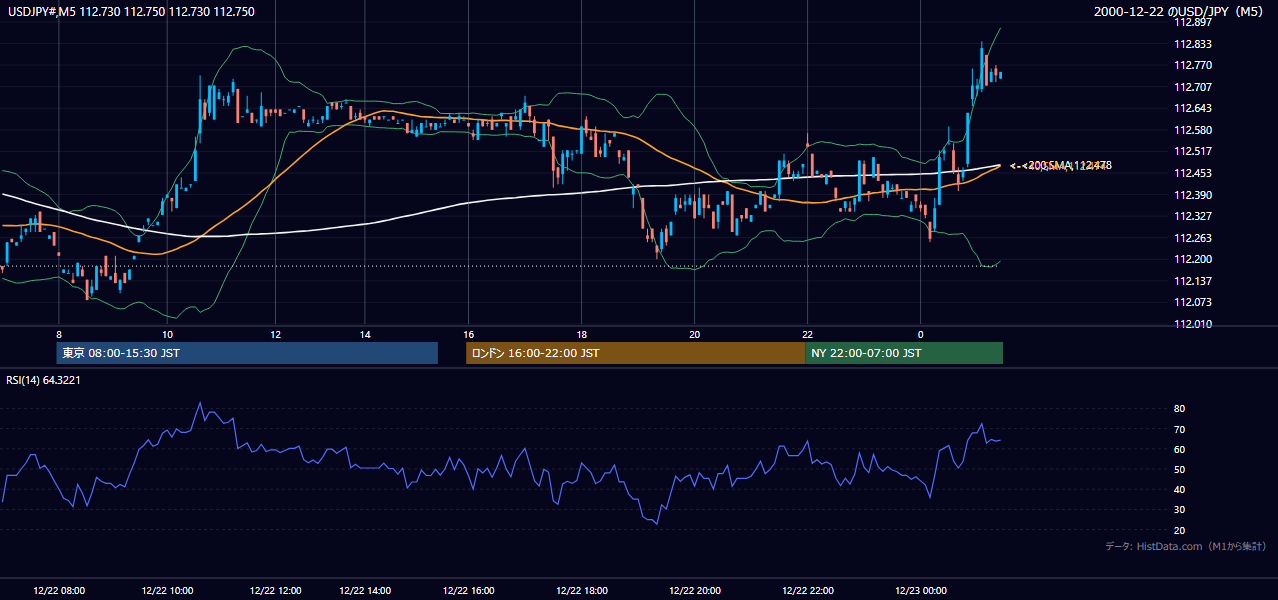Click the 12/22 10:00 time label
This screenshot has width=1278, height=600.
[168, 590]
